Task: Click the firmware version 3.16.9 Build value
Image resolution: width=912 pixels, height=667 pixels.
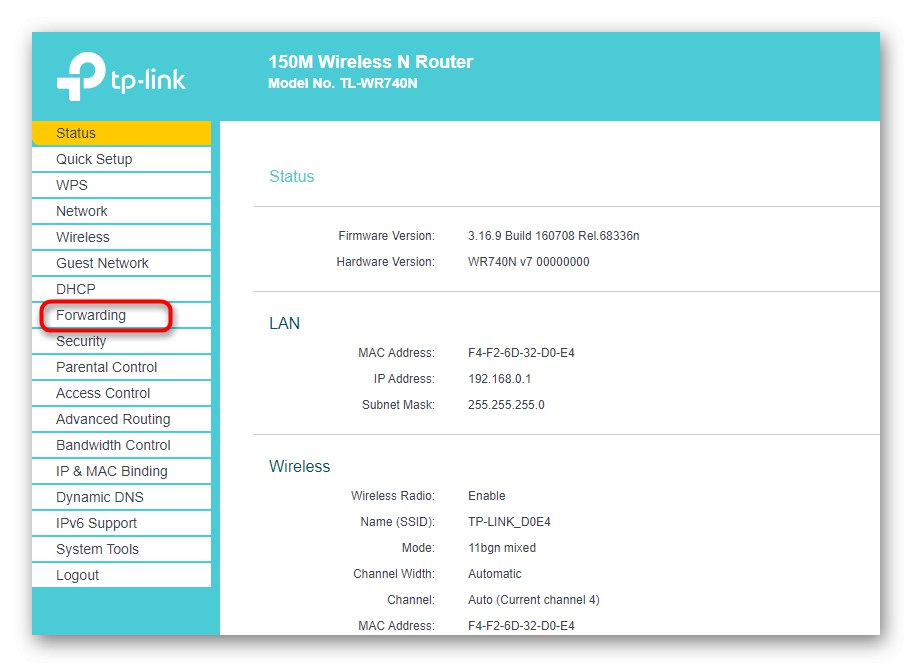Action: coord(553,236)
